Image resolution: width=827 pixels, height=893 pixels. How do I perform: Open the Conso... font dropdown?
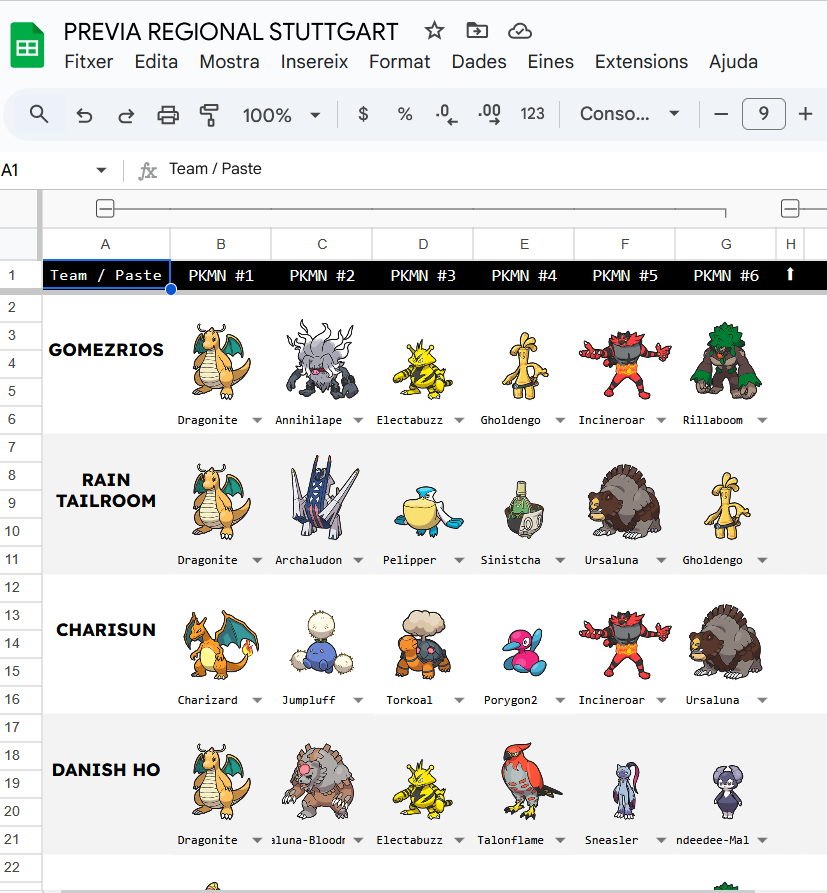point(629,114)
